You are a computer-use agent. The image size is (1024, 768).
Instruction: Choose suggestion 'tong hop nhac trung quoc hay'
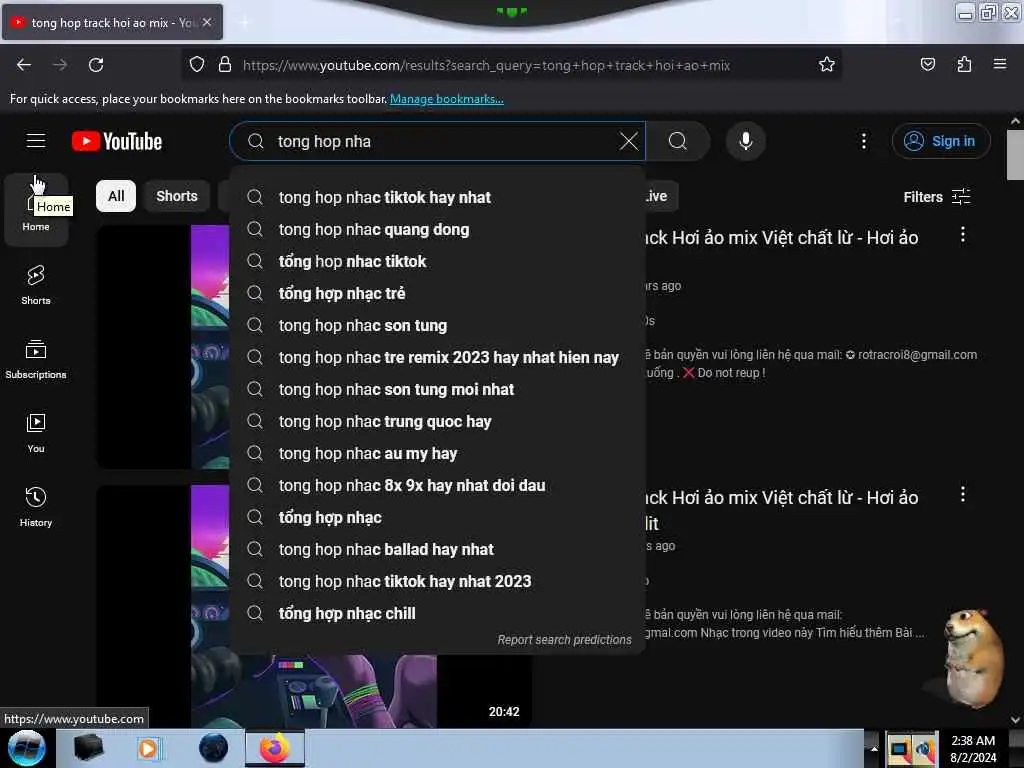point(437,421)
